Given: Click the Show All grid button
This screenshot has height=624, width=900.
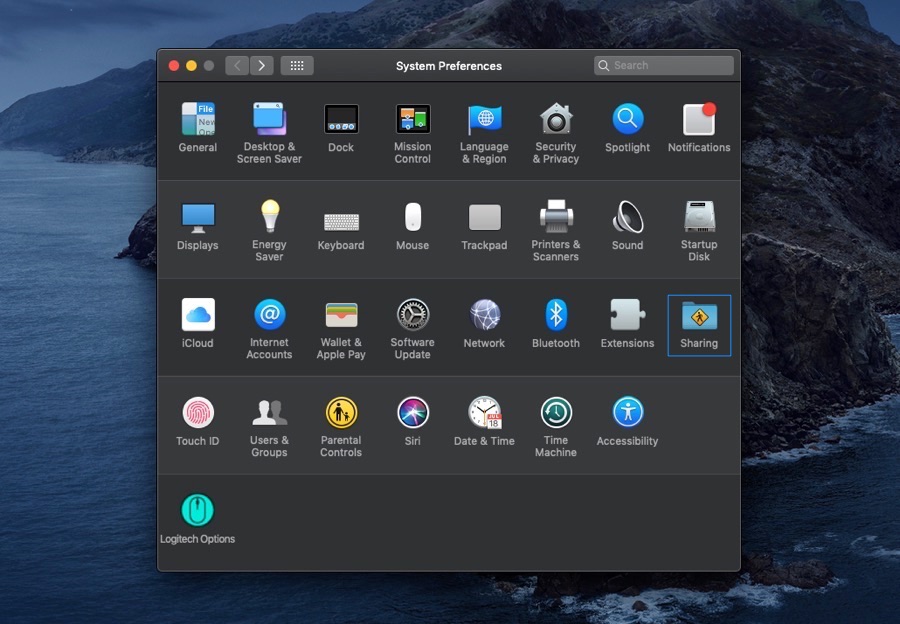Looking at the screenshot, I should coord(297,65).
